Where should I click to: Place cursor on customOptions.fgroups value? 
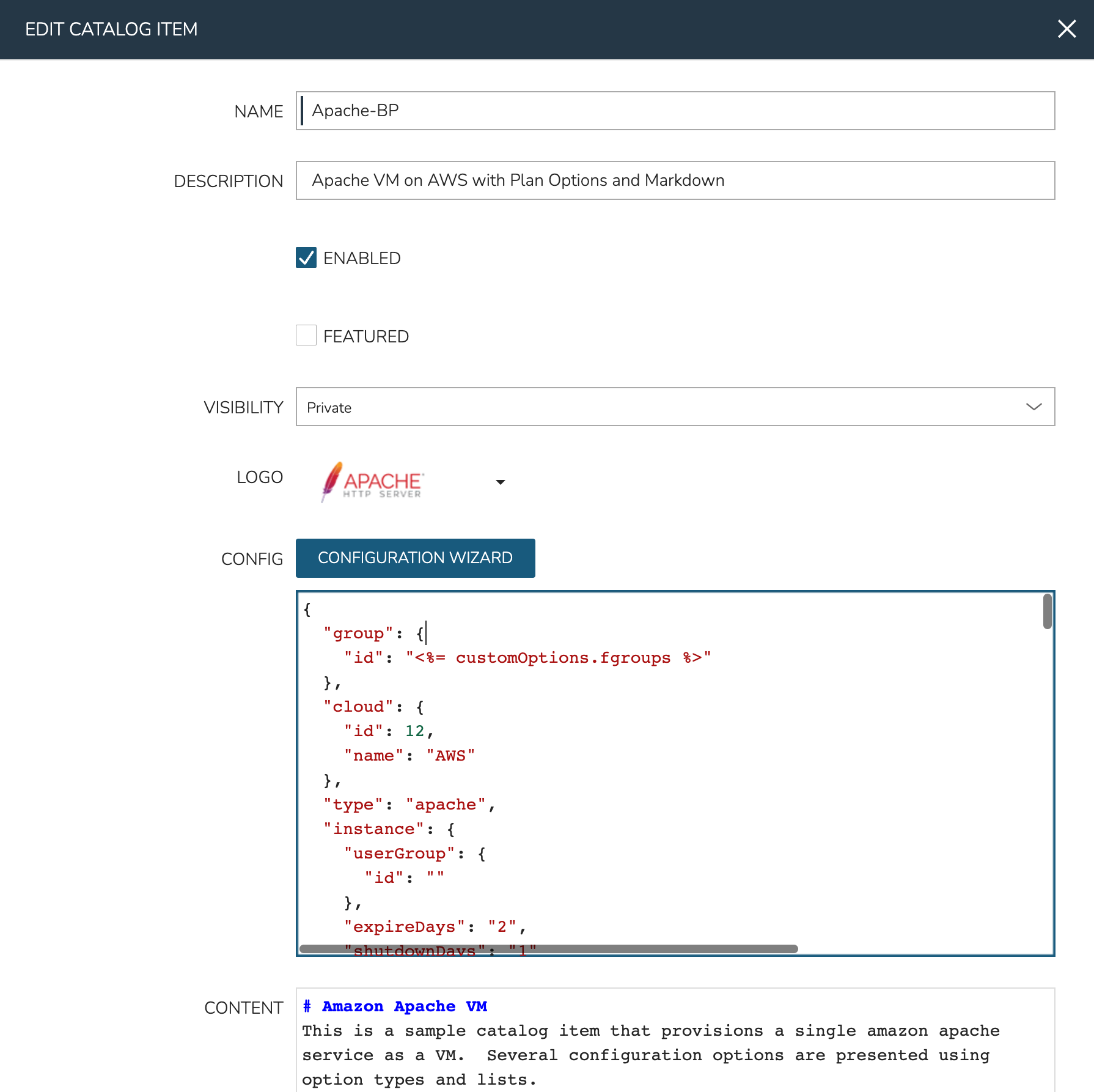[562, 658]
